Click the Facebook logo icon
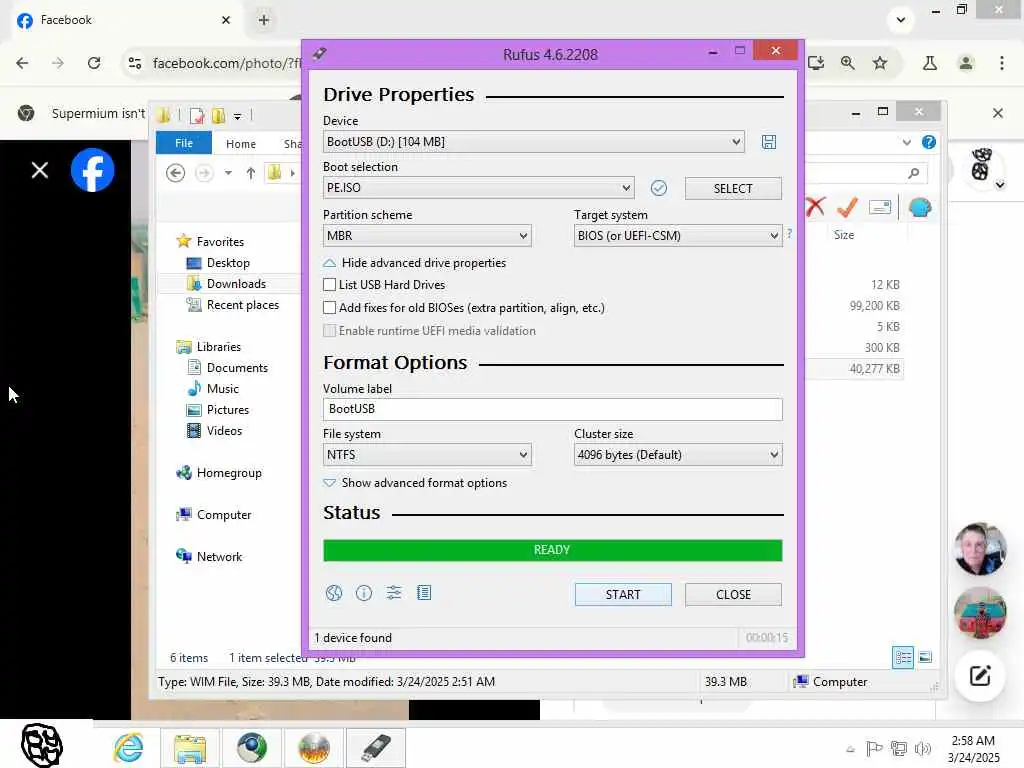1024x768 pixels. coord(93,170)
